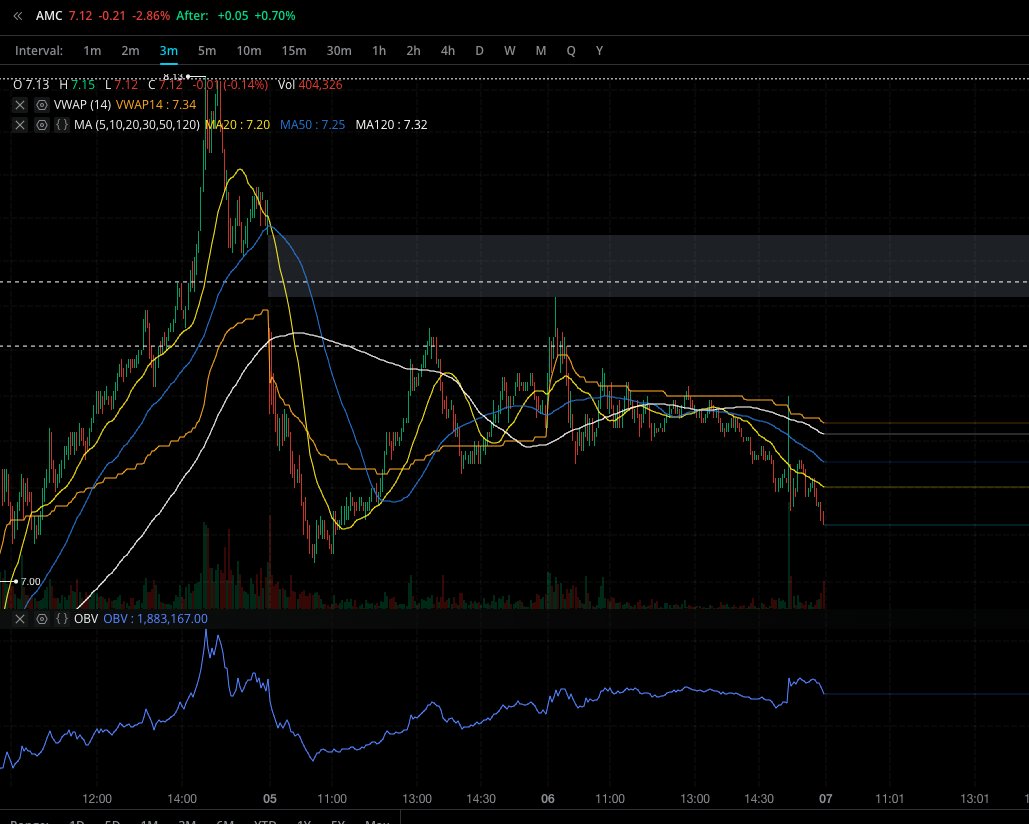Open the MA indicator script braces icon
This screenshot has height=824, width=1029.
pos(62,125)
